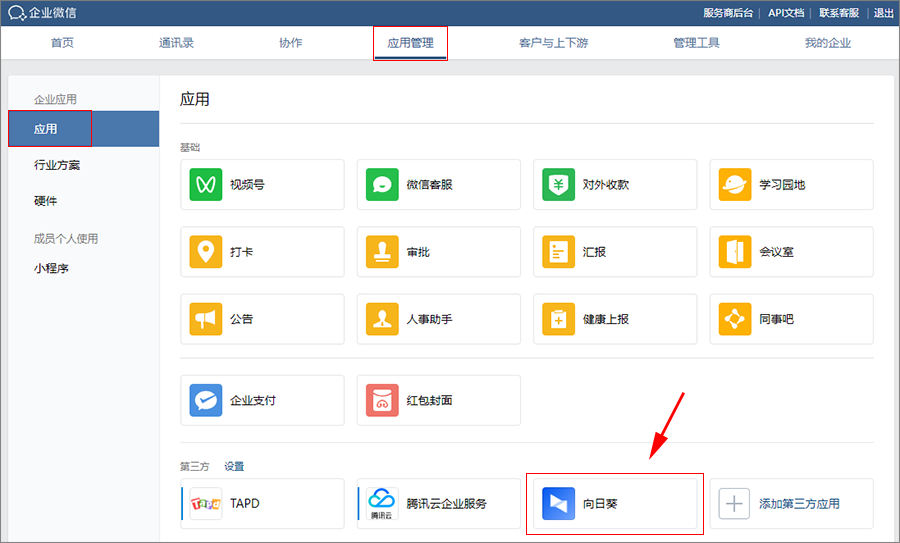Open the 打卡 location pin icon
The height and width of the screenshot is (543, 900).
pyautogui.click(x=206, y=252)
